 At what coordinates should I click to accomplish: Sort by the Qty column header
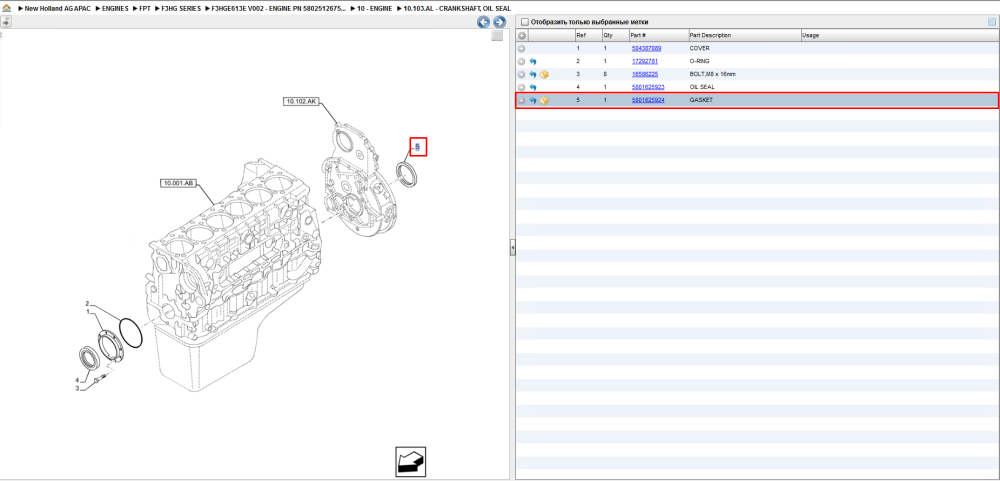[615, 36]
